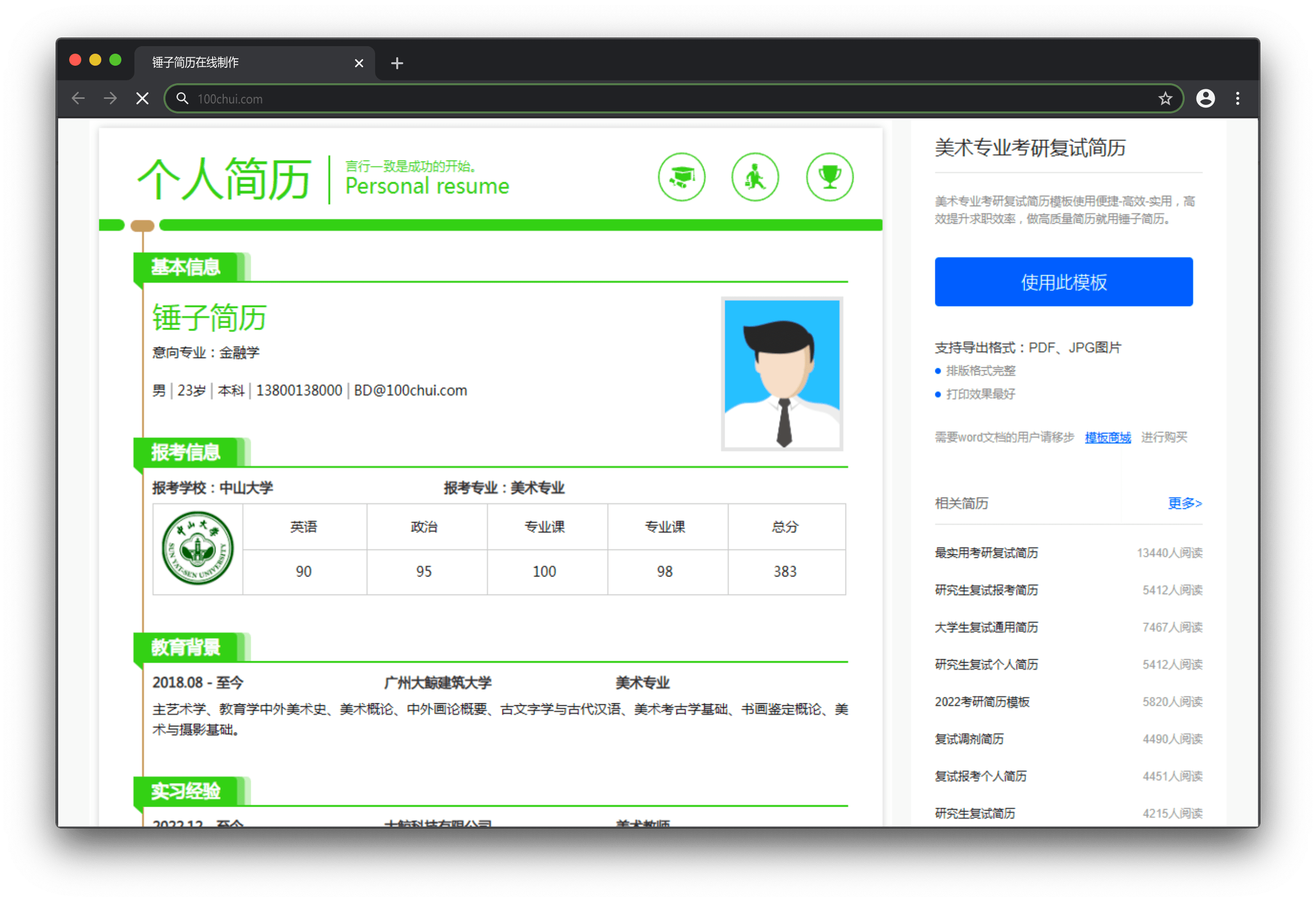Image resolution: width=1316 pixels, height=902 pixels.
Task: Click the Sun Yat-sen University logo
Action: (x=198, y=548)
